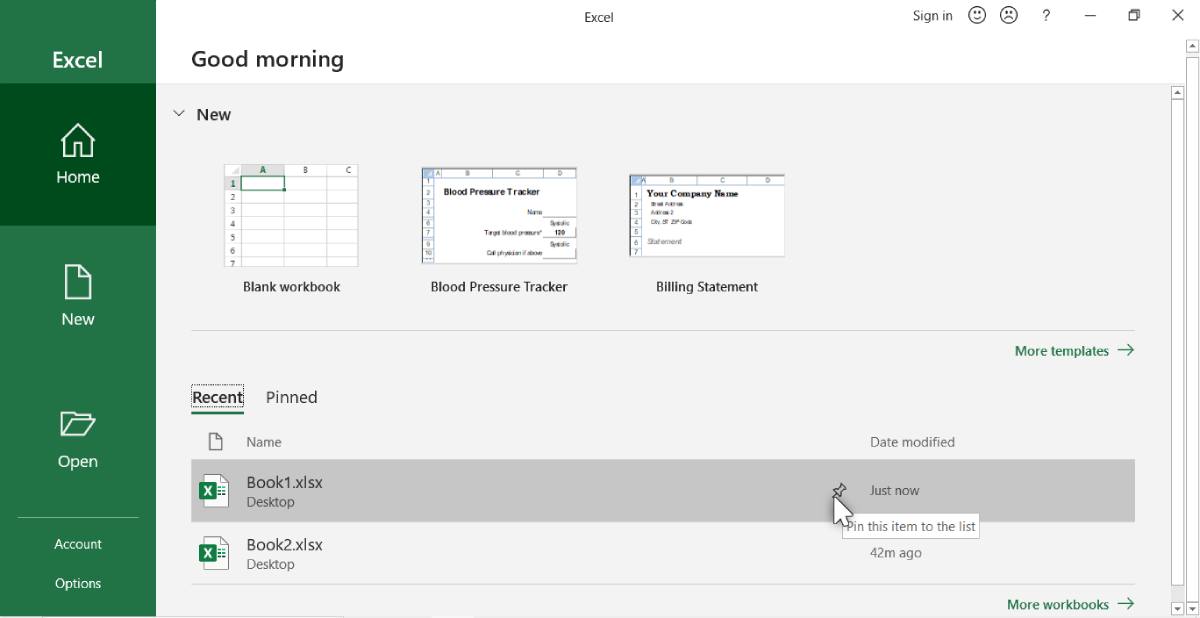Open Excel Options

pyautogui.click(x=78, y=583)
